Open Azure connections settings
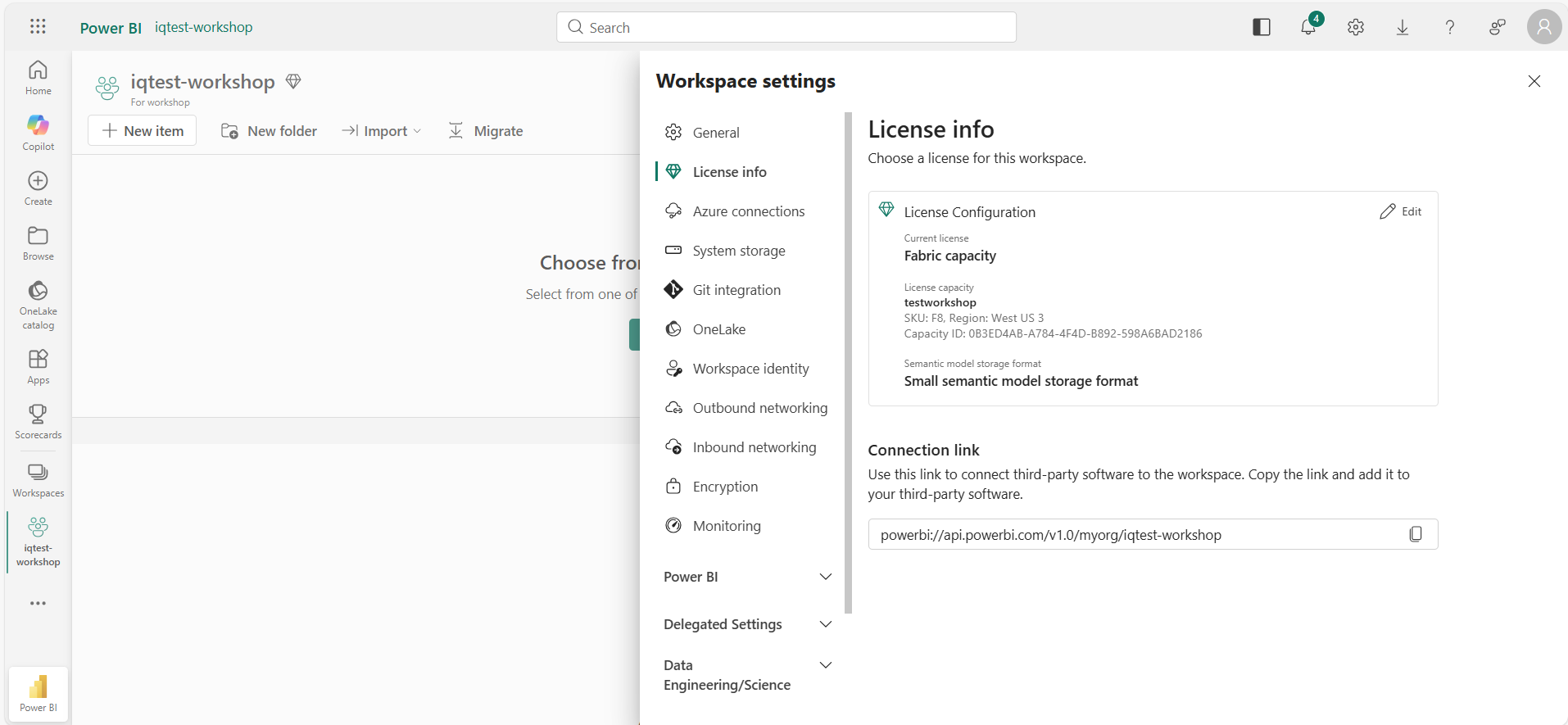This screenshot has height=725, width=1568. pyautogui.click(x=747, y=211)
